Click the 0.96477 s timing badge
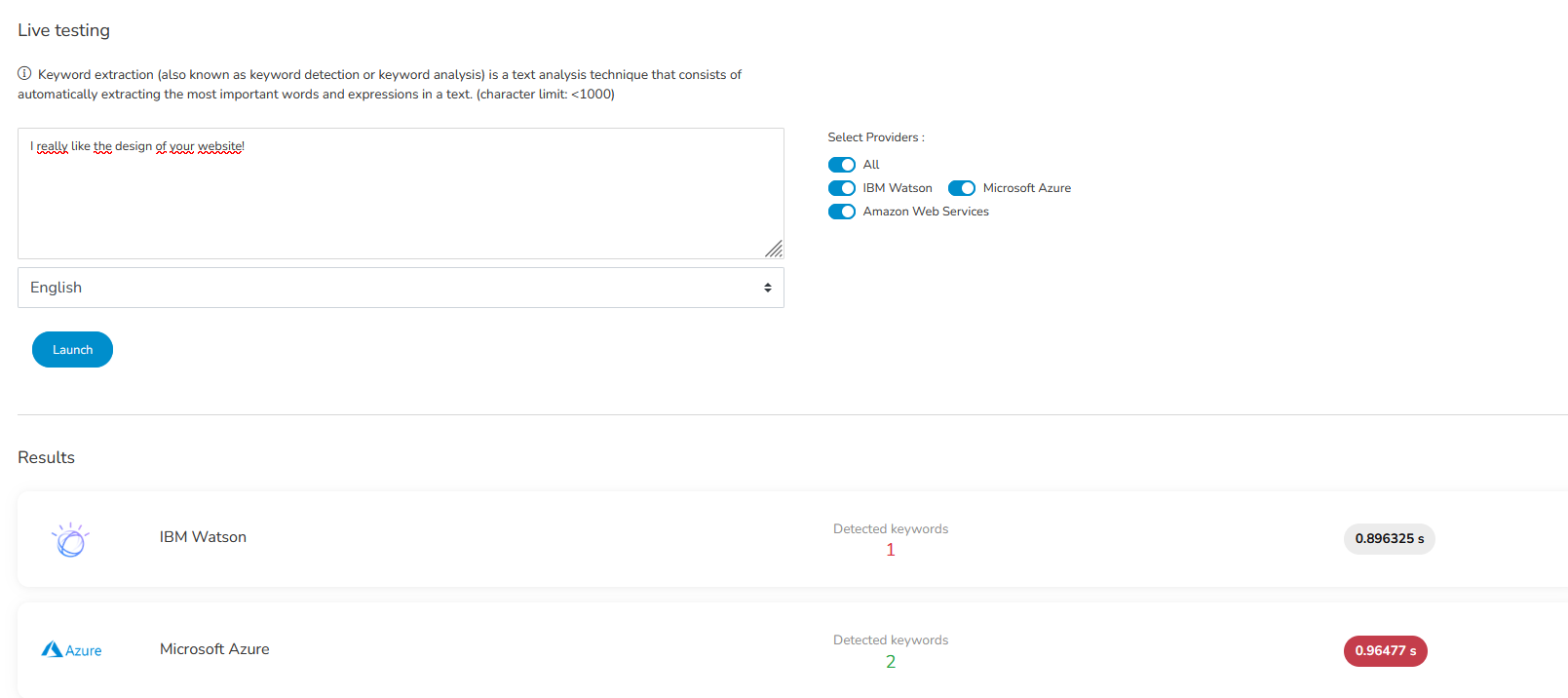1568x698 pixels. pyautogui.click(x=1385, y=651)
